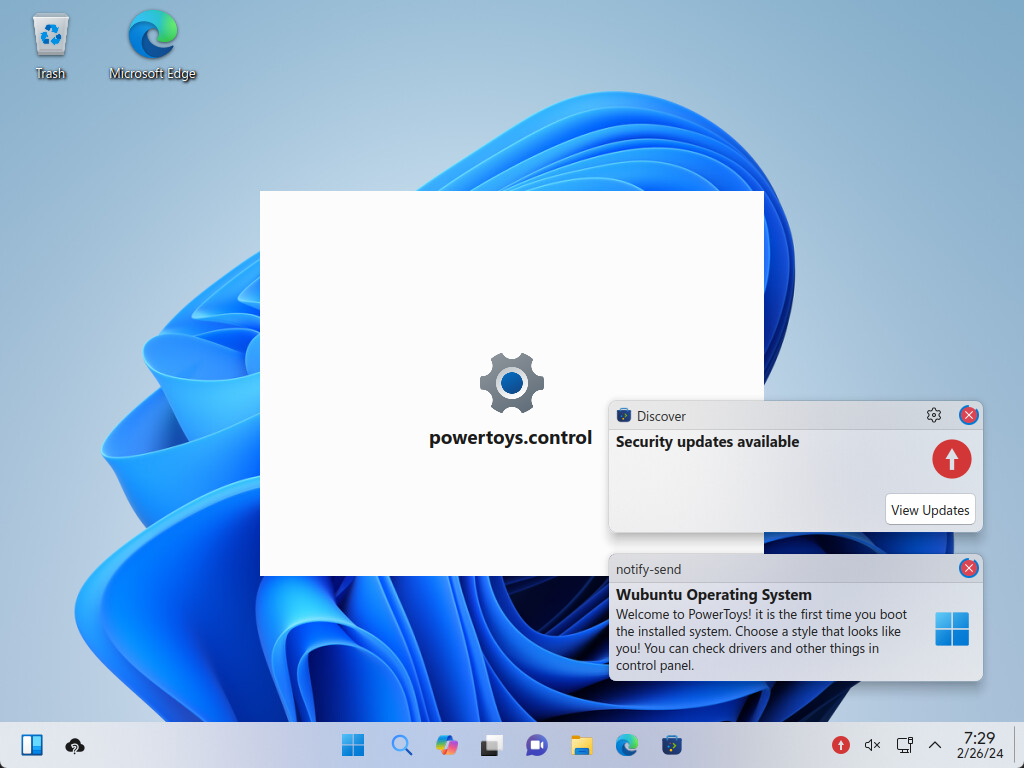This screenshot has height=768, width=1024.
Task: Dismiss the Discover security updates notification
Action: pos(968,415)
